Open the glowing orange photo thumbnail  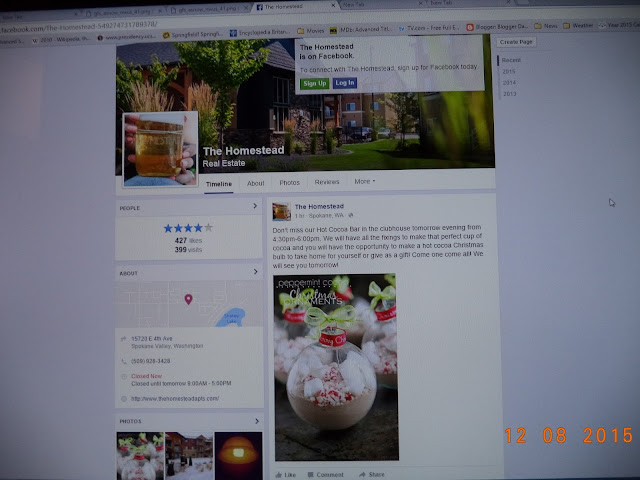point(238,456)
